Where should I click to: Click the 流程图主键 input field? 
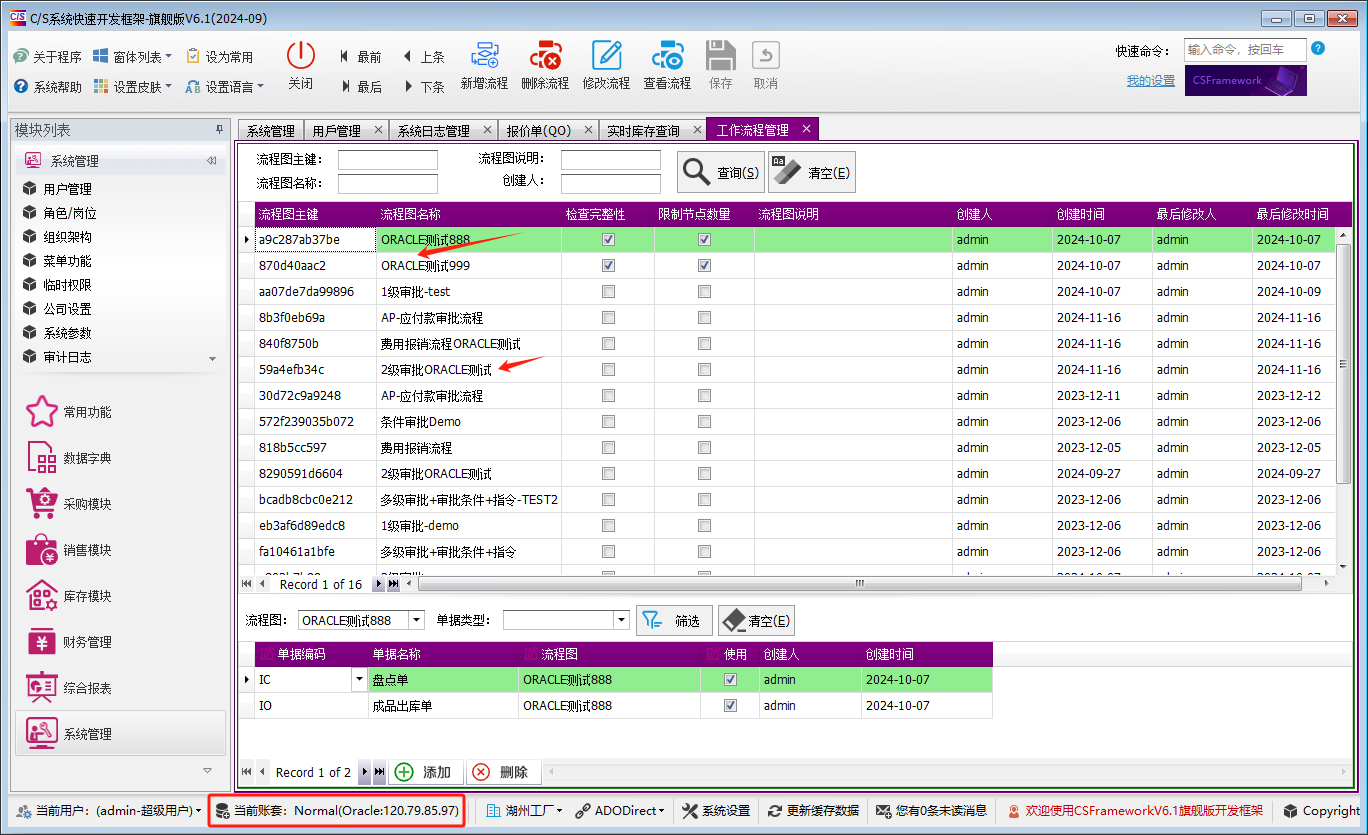click(388, 160)
